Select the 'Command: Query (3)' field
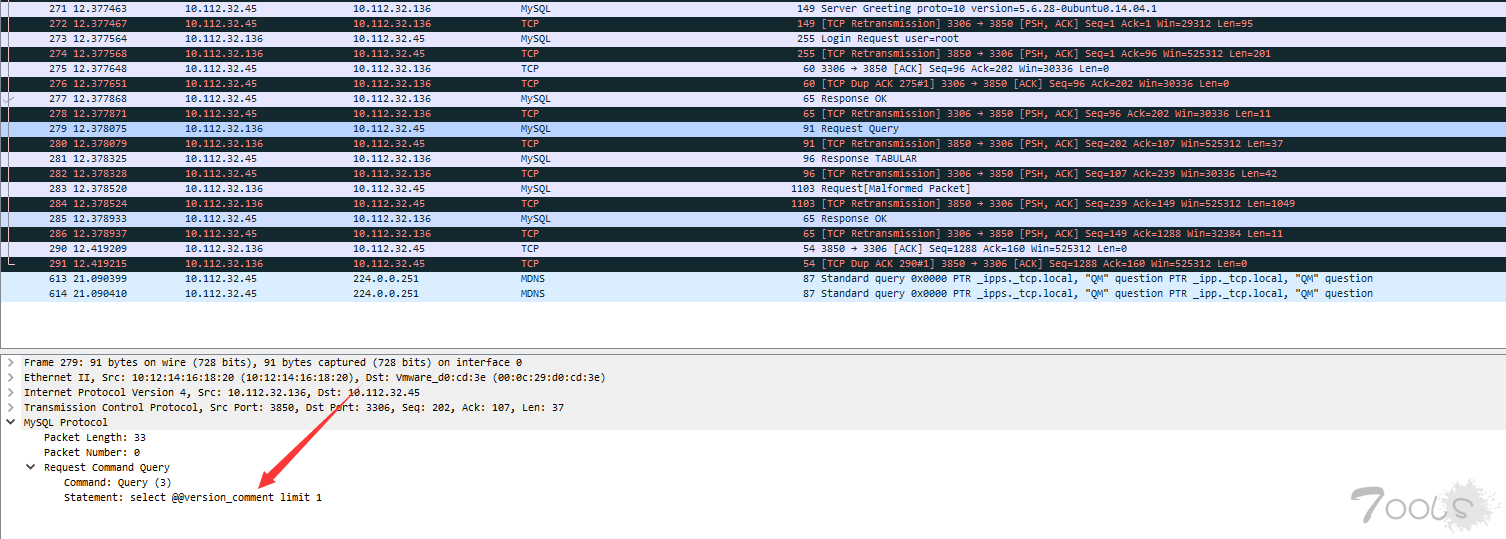 [118, 482]
